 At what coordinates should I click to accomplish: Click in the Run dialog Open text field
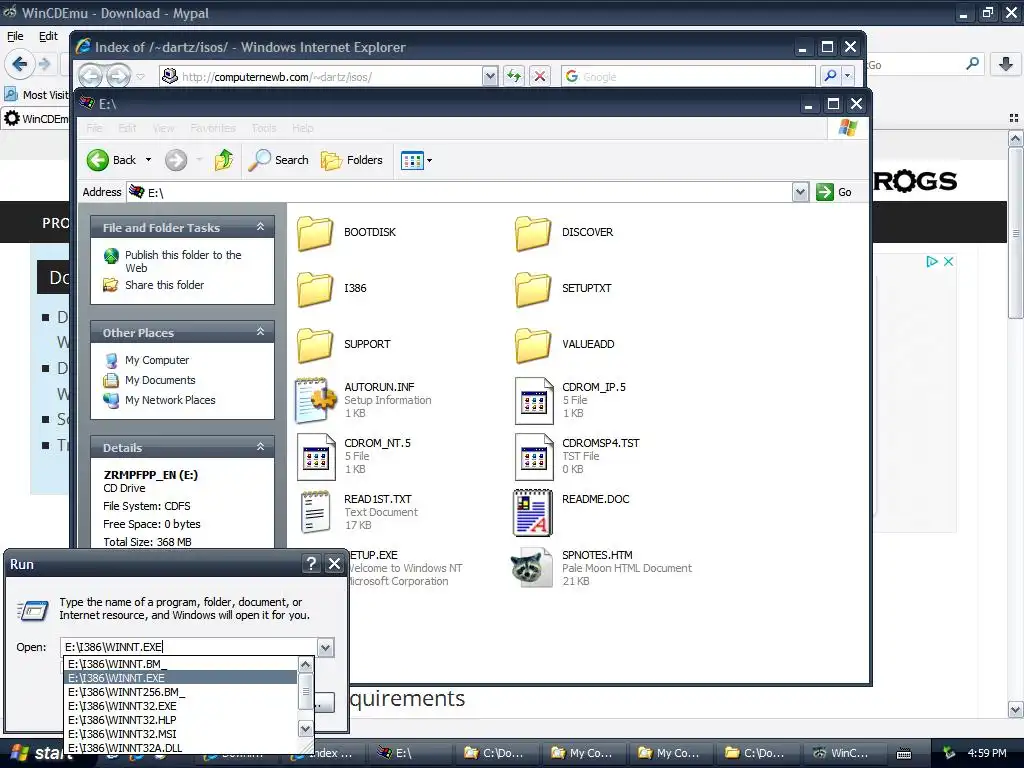[189, 647]
